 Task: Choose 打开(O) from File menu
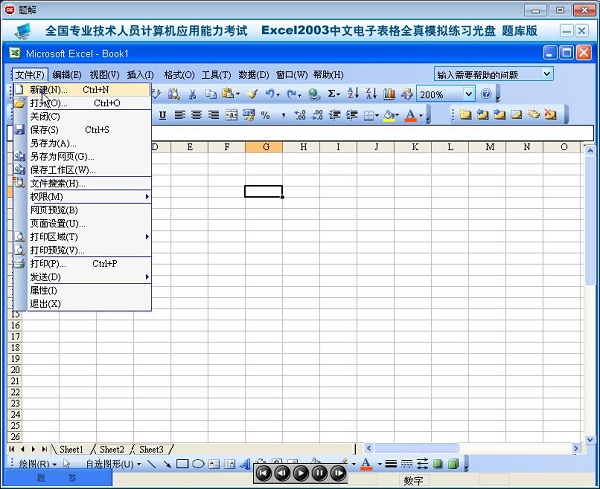pos(82,103)
